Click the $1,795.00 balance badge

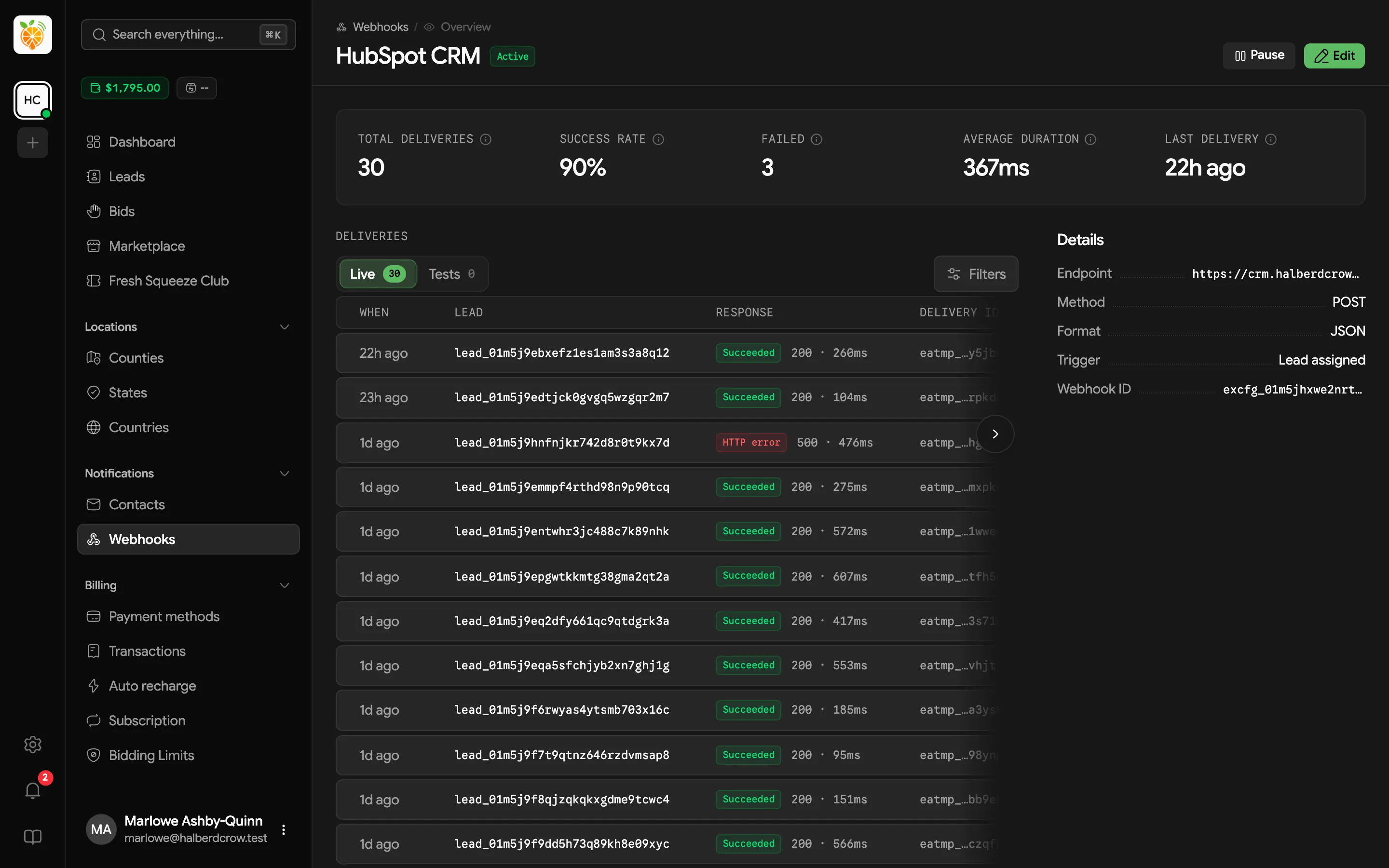[125, 88]
